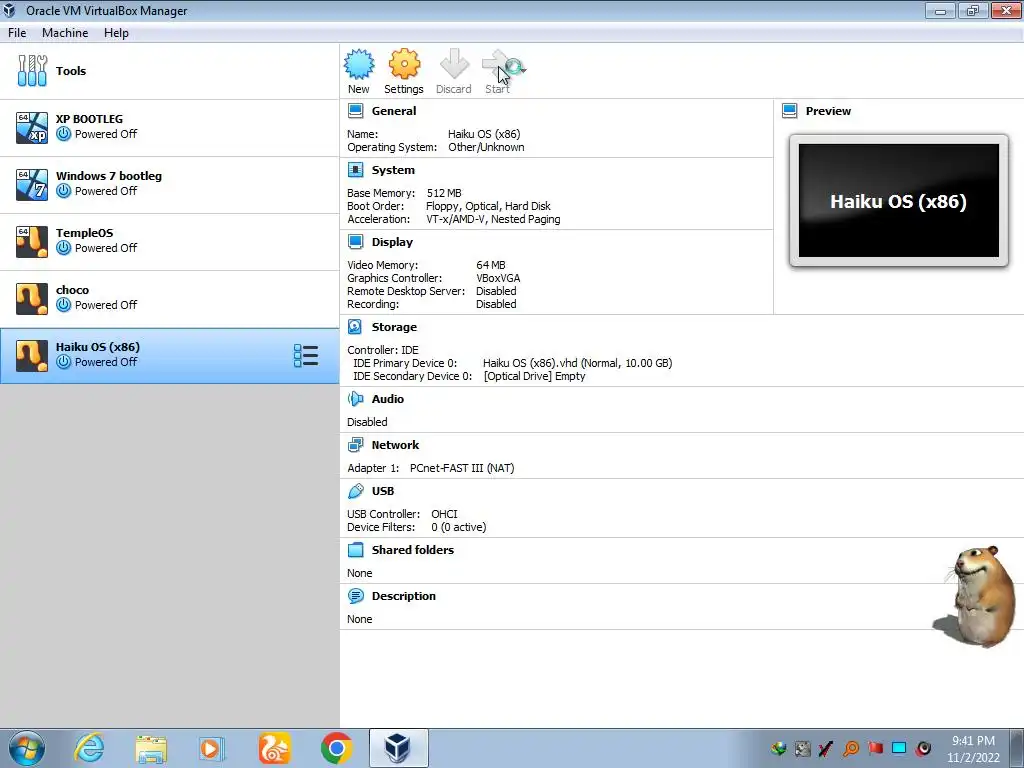Click the red flag Action Center tray icon
This screenshot has width=1024, height=768.
click(876, 748)
